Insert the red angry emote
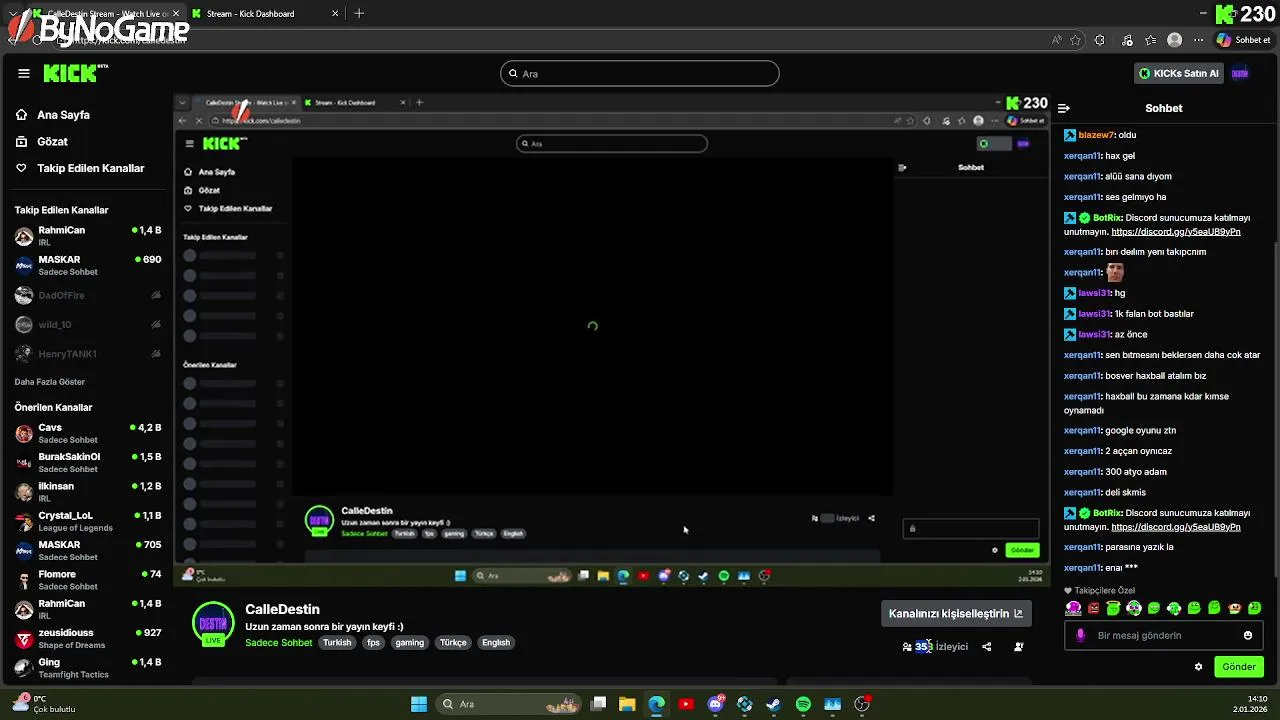 [1093, 608]
